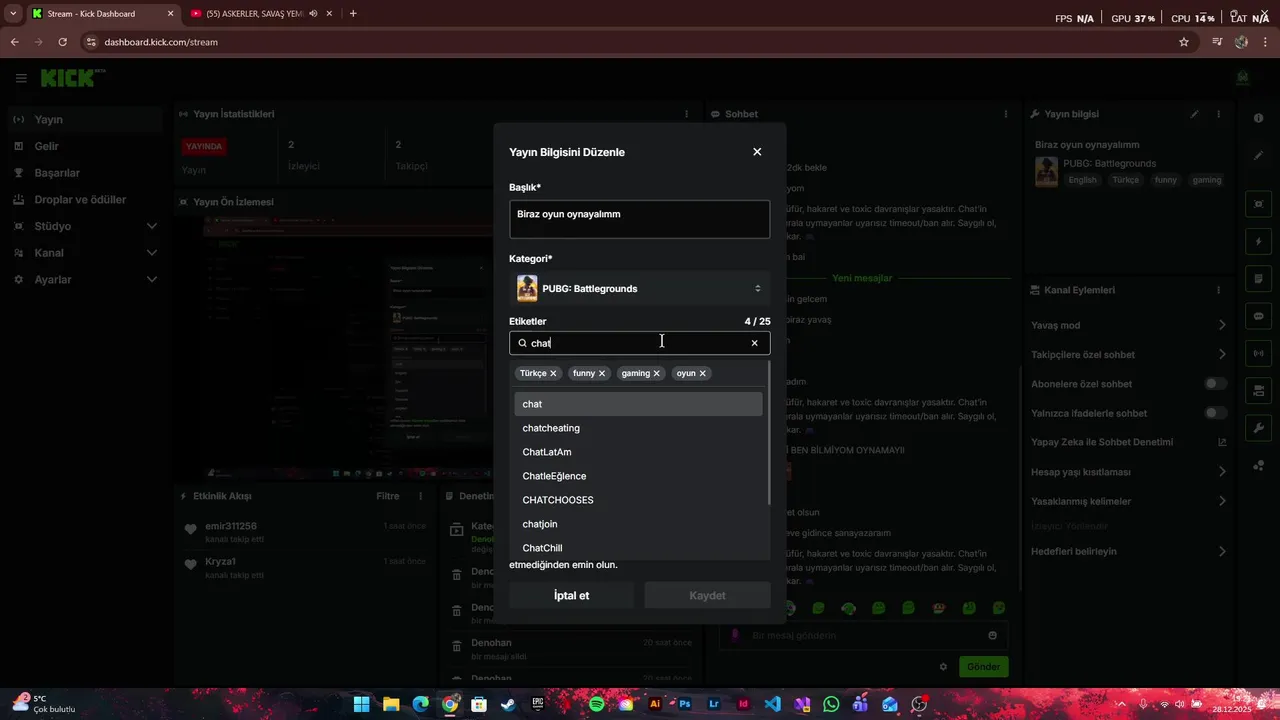Screen dimensions: 1280x720
Task: Open a new browser tab
Action: pyautogui.click(x=353, y=14)
